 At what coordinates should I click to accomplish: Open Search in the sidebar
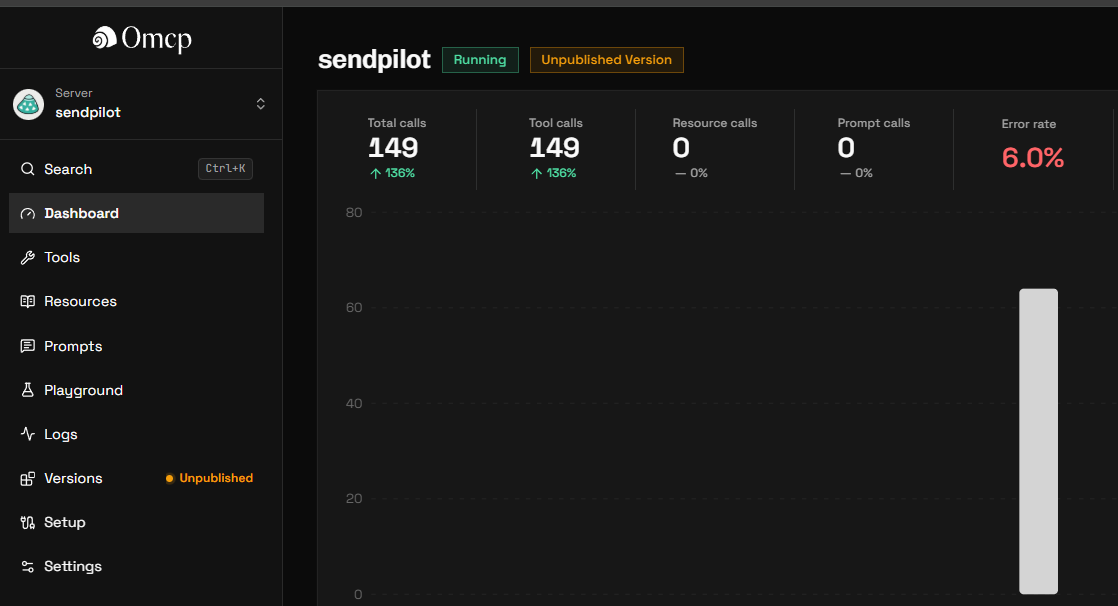tap(136, 169)
